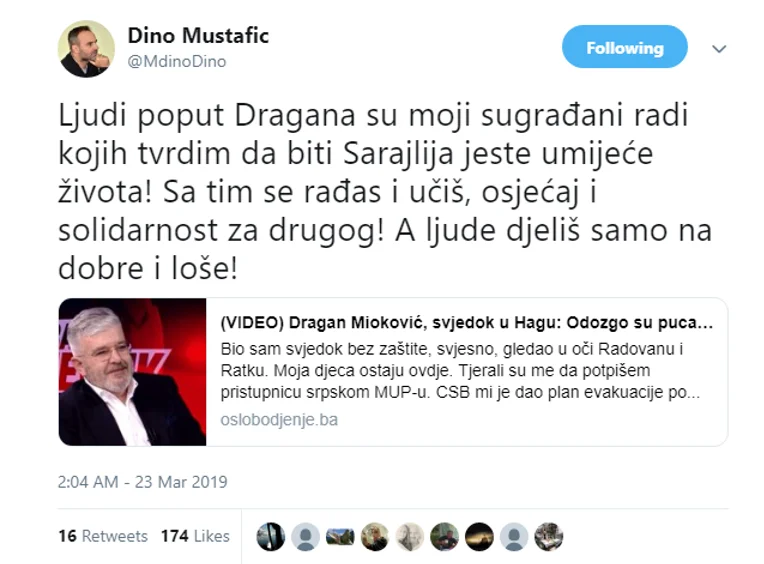Open the @MdinoDino handle

point(177,62)
